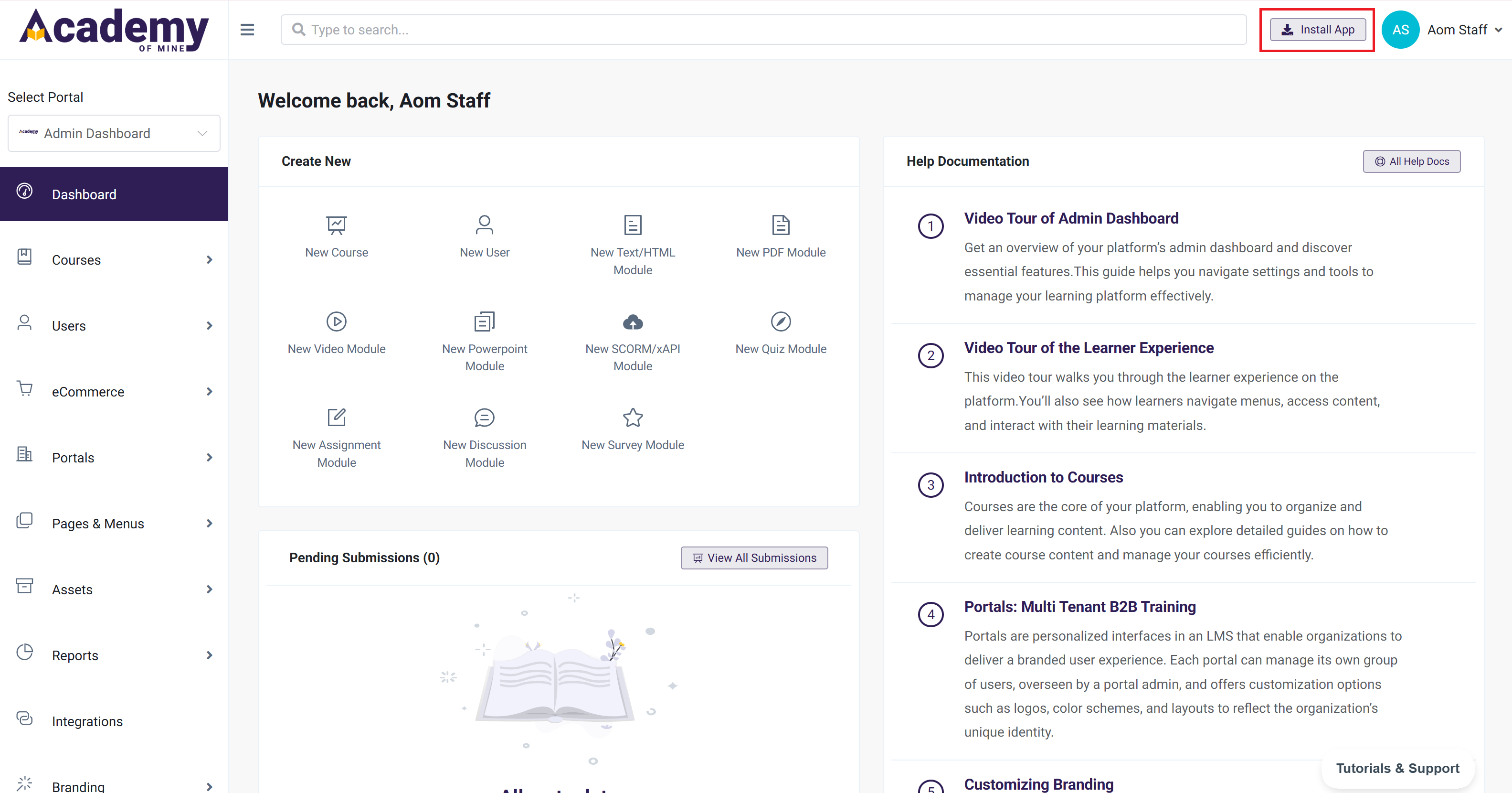Image resolution: width=1512 pixels, height=793 pixels.
Task: Click the New Video Module play icon
Action: (336, 321)
